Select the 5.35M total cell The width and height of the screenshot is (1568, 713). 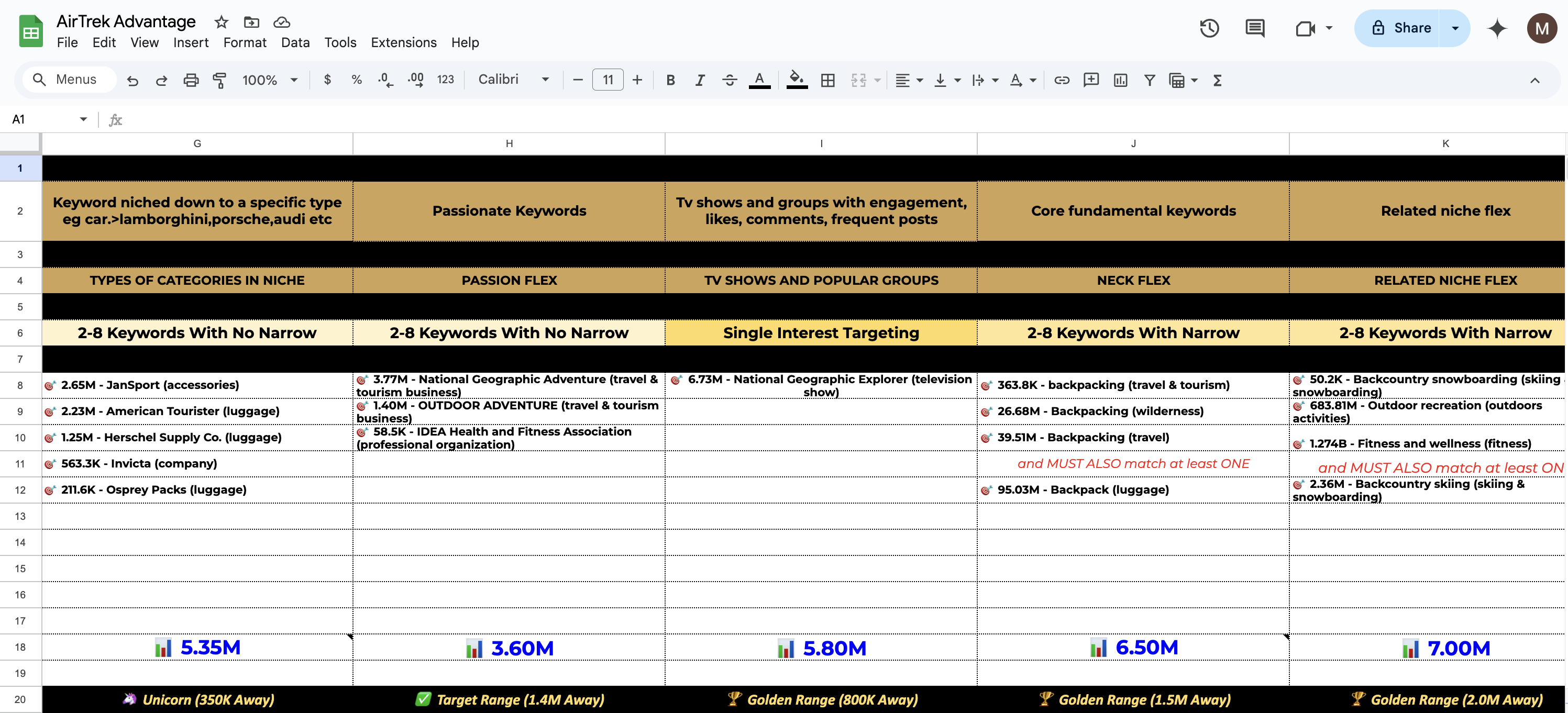click(197, 647)
